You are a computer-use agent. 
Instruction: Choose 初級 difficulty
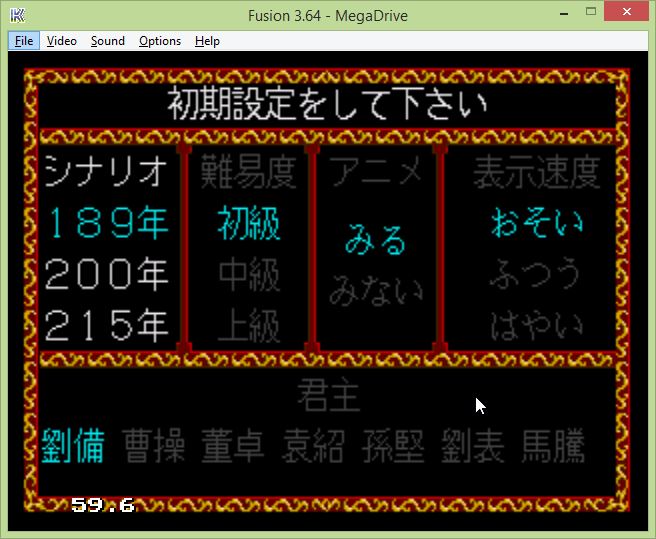pos(249,223)
